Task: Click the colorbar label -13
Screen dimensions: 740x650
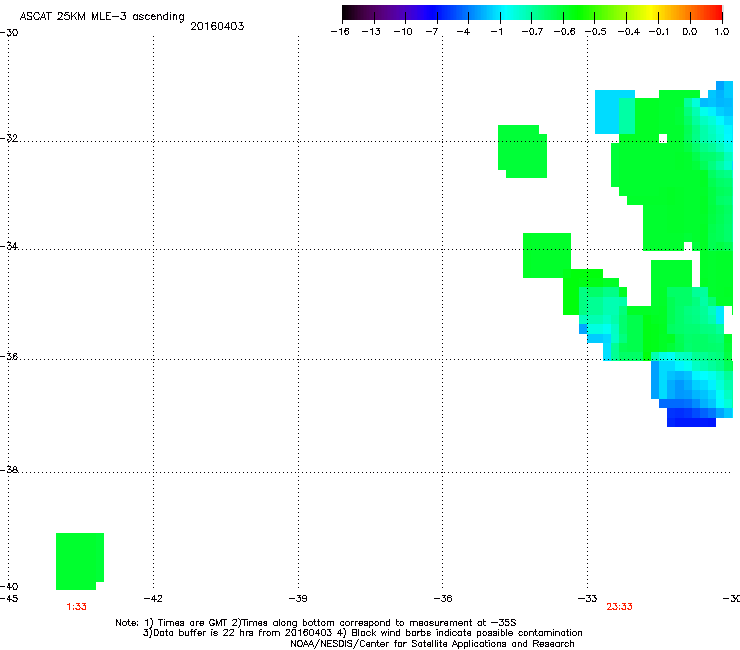Action: coord(371,32)
